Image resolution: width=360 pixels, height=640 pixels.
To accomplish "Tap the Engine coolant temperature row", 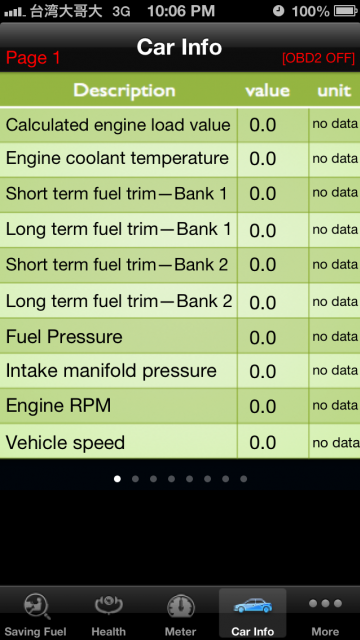I will tap(180, 160).
